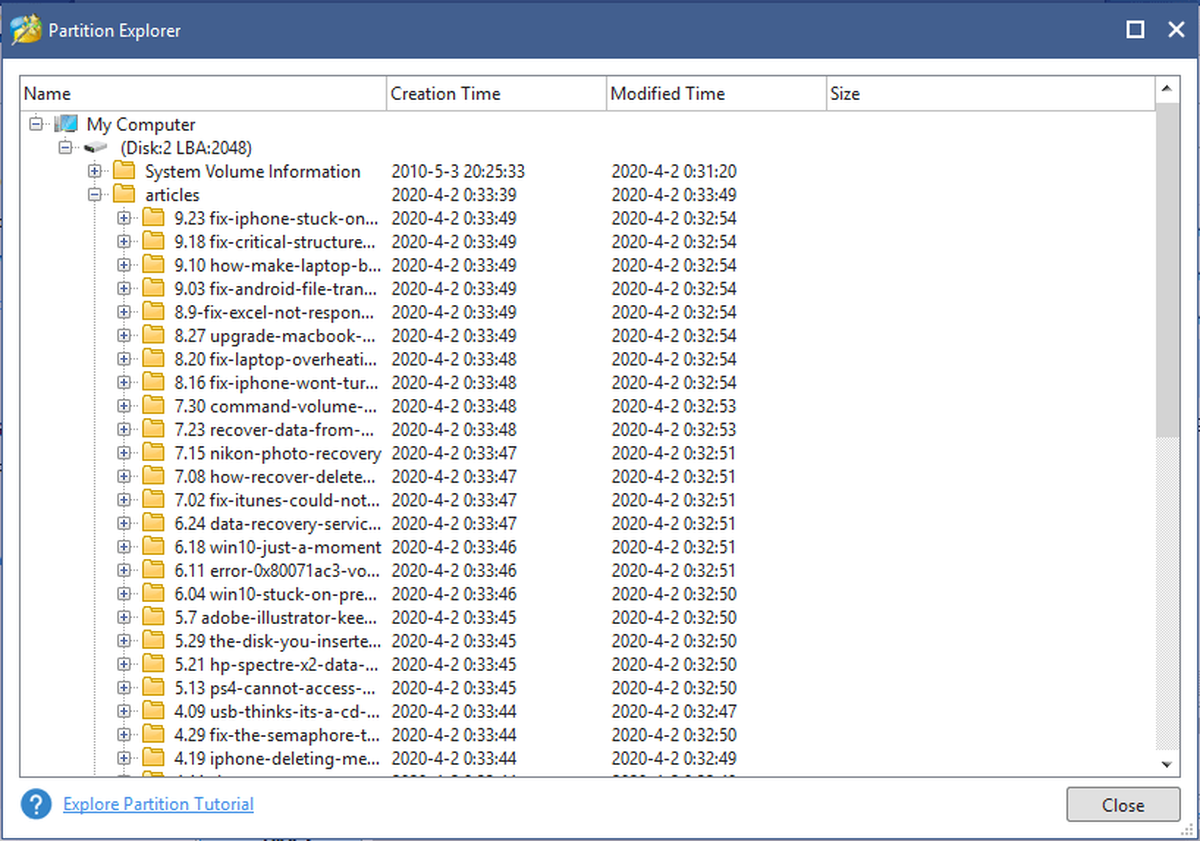Click the articles folder icon
This screenshot has width=1200, height=841.
tap(124, 195)
